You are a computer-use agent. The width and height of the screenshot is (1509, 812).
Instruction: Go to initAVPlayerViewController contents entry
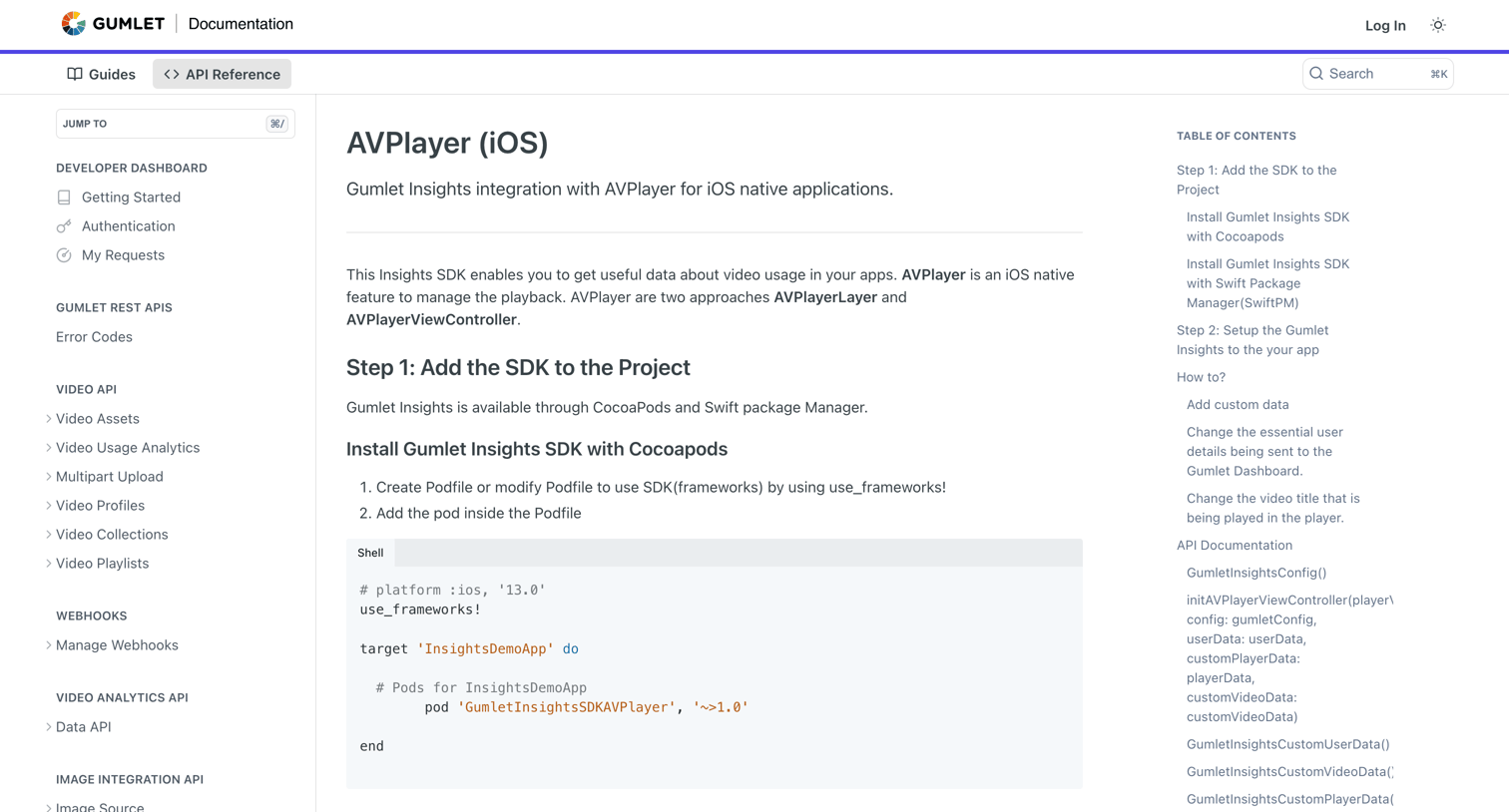tap(1289, 658)
